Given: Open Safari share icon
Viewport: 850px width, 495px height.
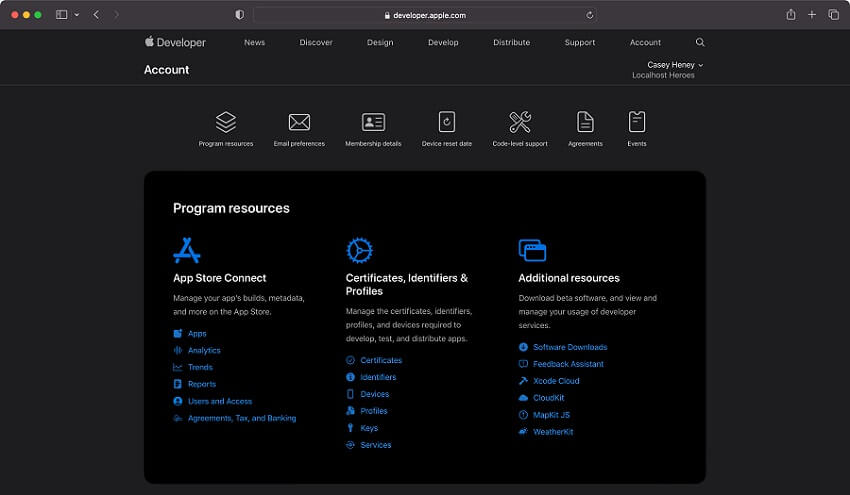Looking at the screenshot, I should [791, 15].
